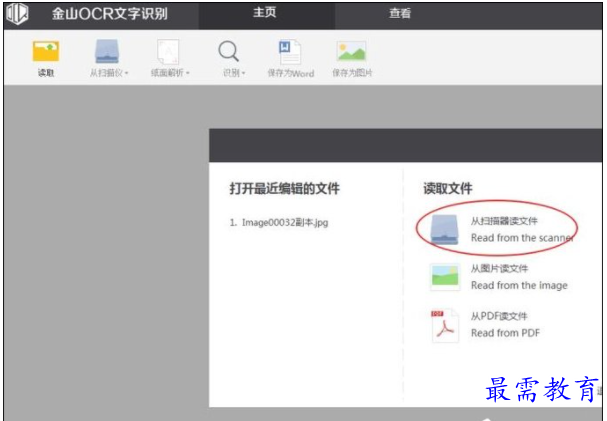This screenshot has width=607, height=421.
Task: Choose Read from PDF text
Action: (x=505, y=333)
